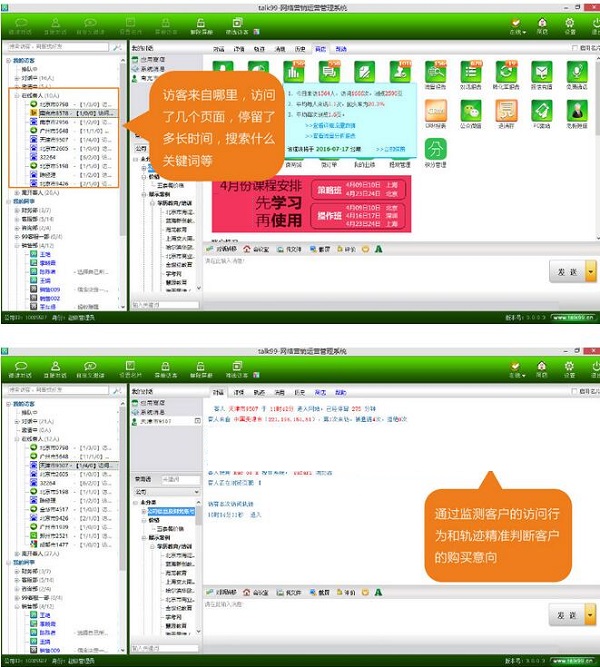
Task: Click the message input area in lower window
Action: [x=374, y=621]
